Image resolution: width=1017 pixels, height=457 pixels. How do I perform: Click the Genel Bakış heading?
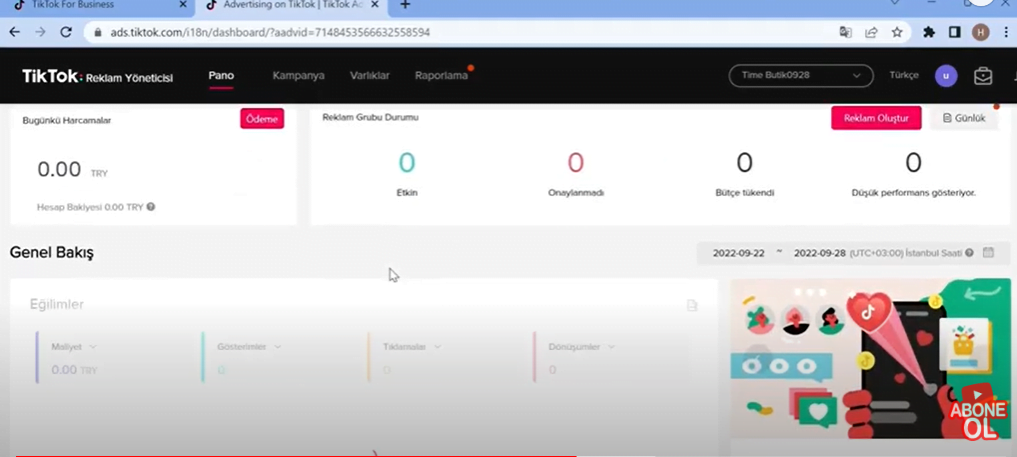click(x=52, y=253)
